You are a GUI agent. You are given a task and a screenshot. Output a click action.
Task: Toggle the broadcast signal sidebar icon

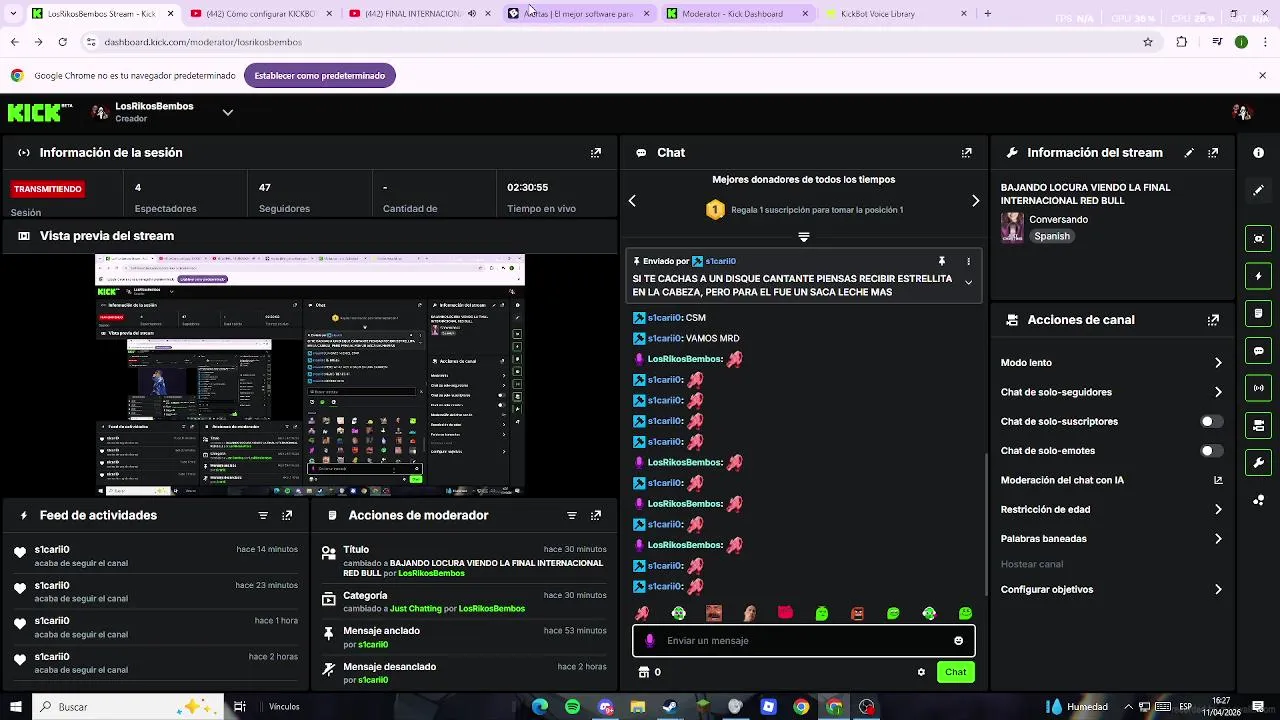[x=1258, y=388]
